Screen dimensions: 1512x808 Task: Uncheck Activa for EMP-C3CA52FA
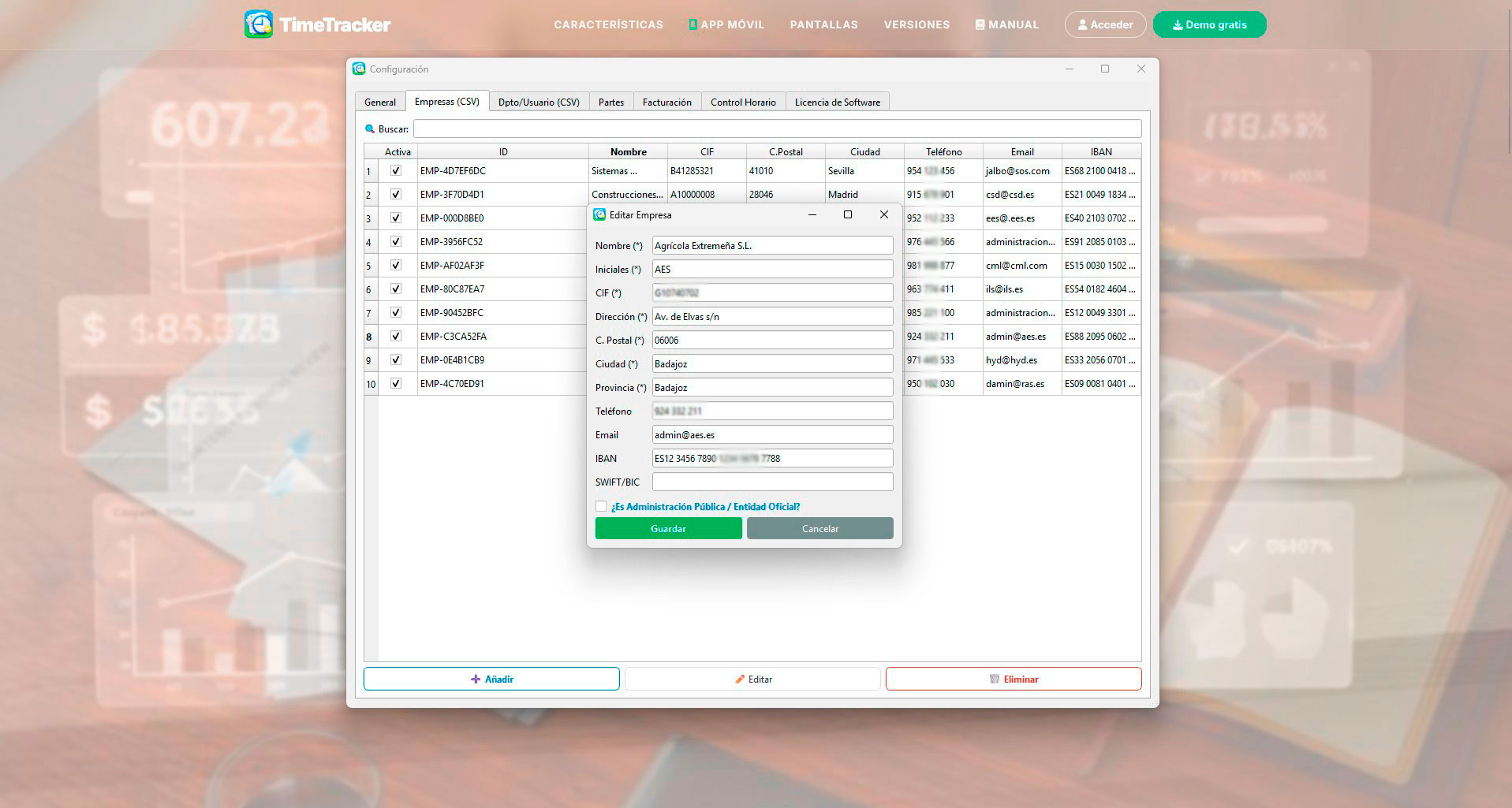click(396, 336)
